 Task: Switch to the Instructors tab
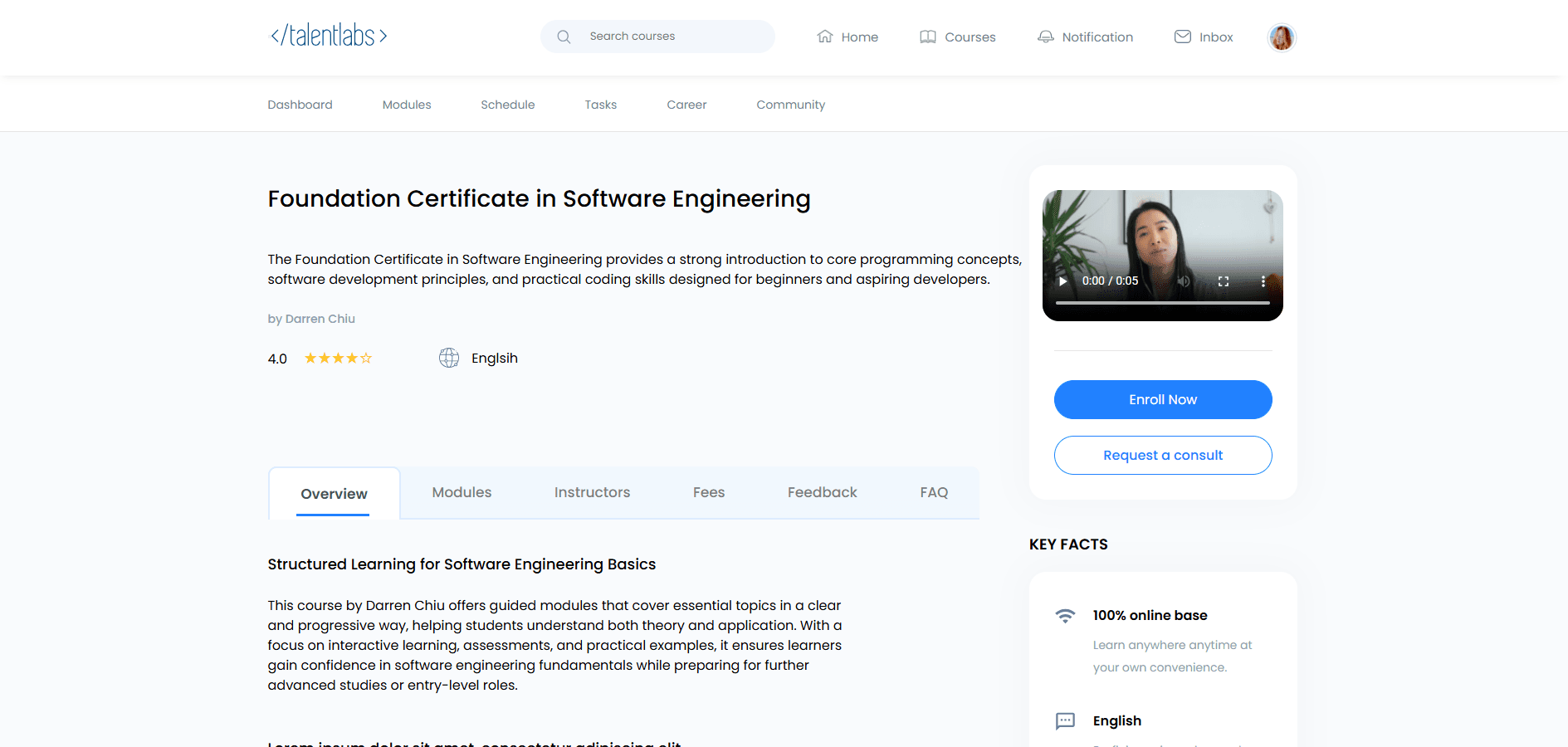click(592, 492)
